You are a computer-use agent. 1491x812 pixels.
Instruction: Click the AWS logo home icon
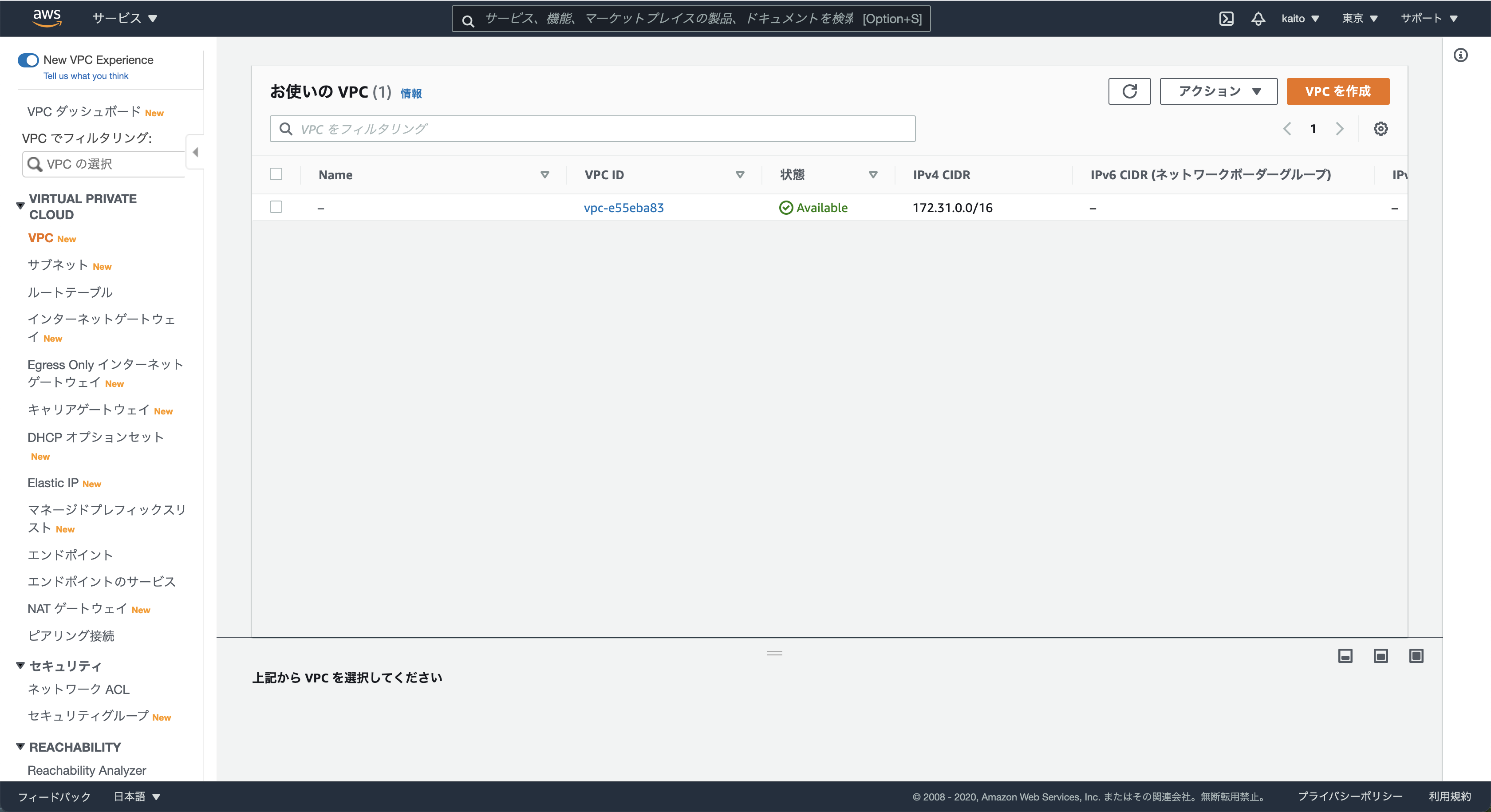(47, 18)
